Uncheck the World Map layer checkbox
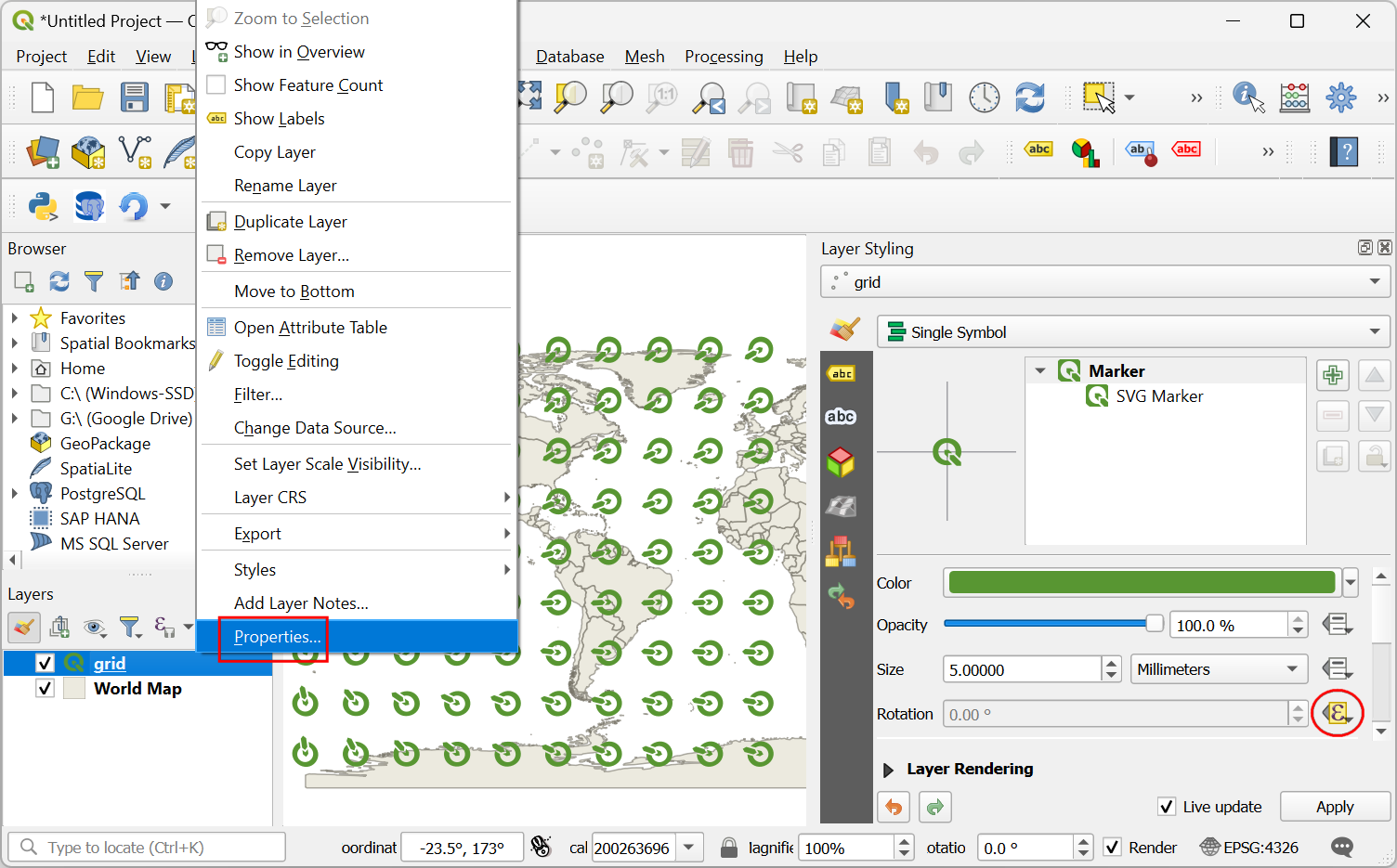 click(x=45, y=688)
